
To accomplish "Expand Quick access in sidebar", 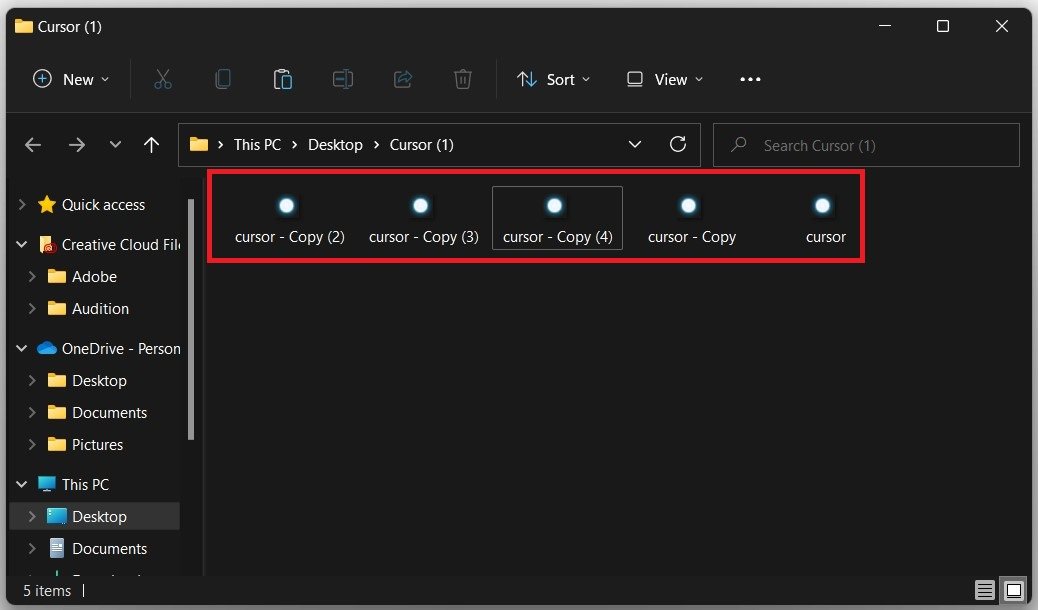I will click(22, 205).
